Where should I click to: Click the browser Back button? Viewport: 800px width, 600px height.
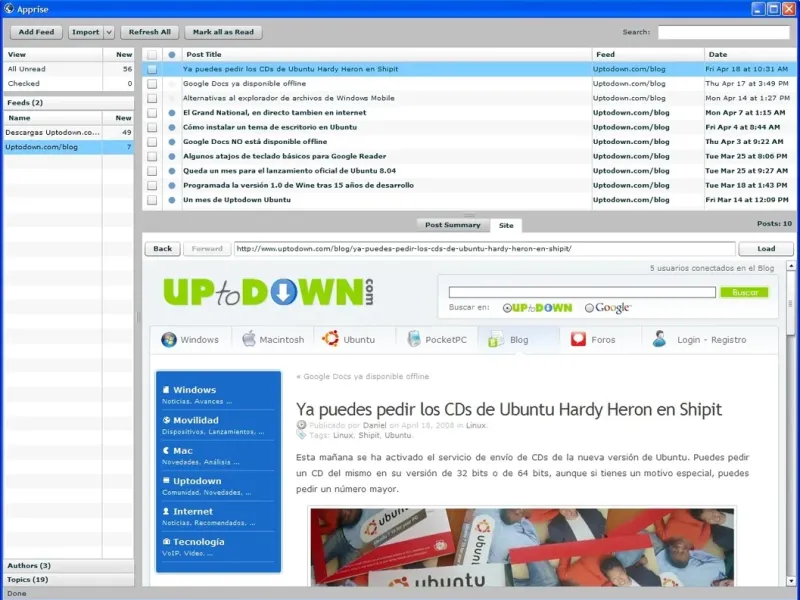(162, 248)
